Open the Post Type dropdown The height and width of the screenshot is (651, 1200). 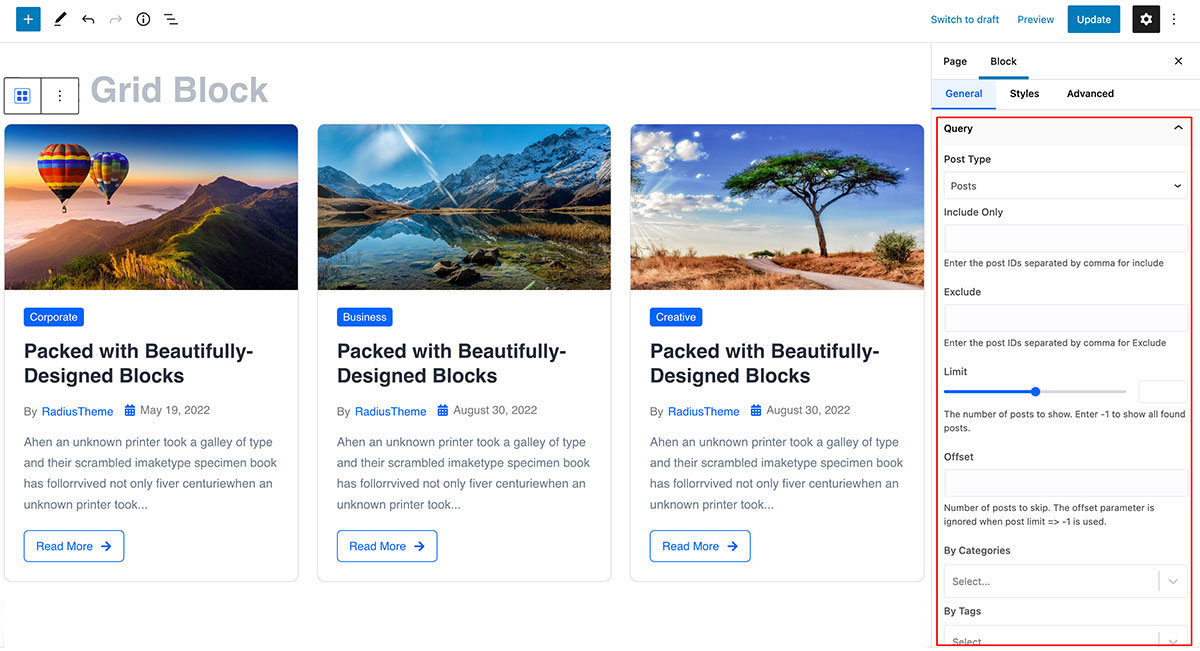(1066, 186)
